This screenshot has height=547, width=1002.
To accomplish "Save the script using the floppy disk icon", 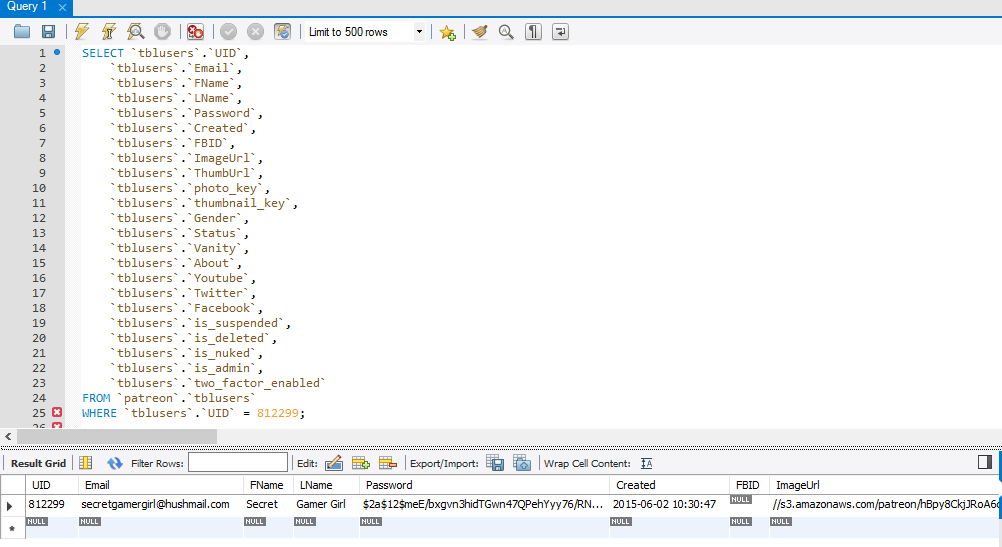I will 49,31.
